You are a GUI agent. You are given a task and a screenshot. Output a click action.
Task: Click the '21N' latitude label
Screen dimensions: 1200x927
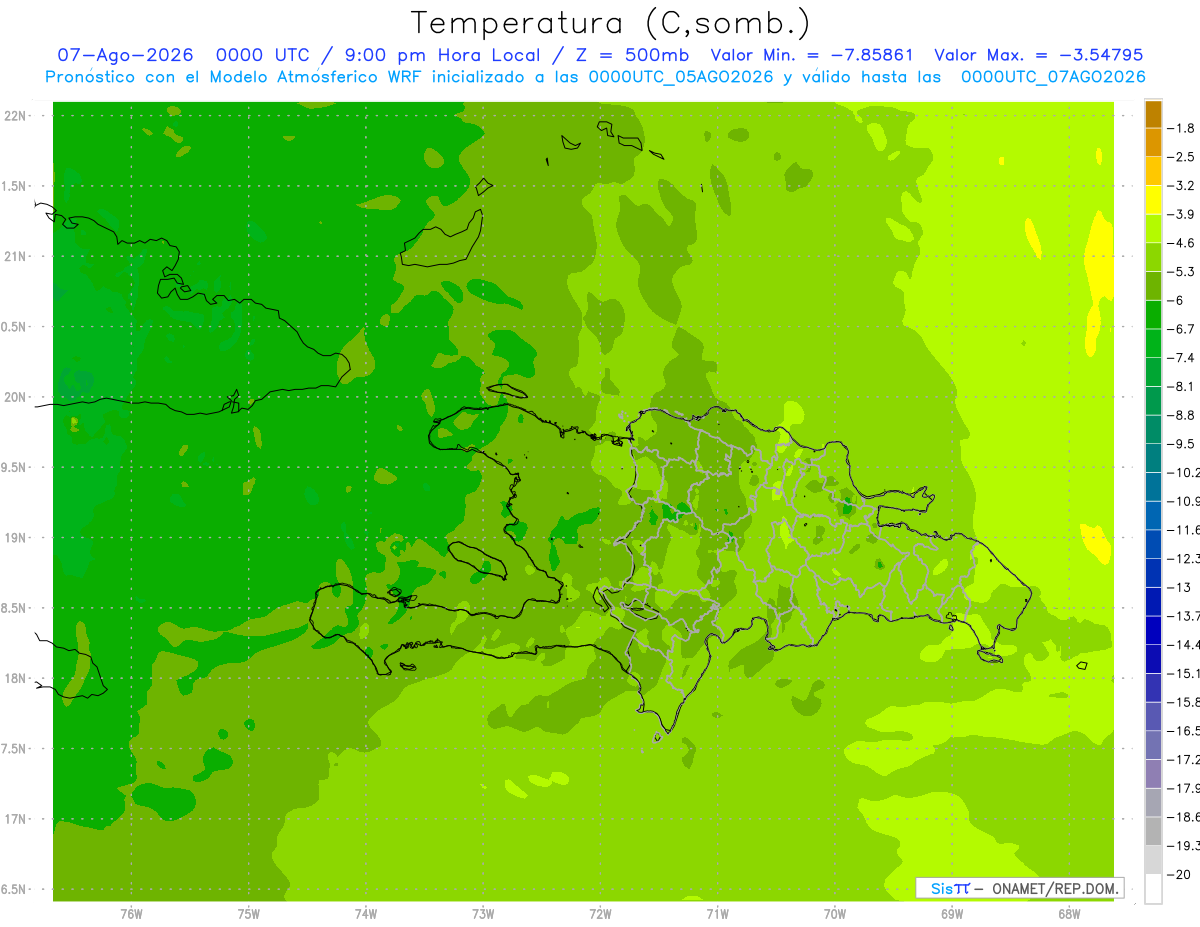(x=15, y=257)
